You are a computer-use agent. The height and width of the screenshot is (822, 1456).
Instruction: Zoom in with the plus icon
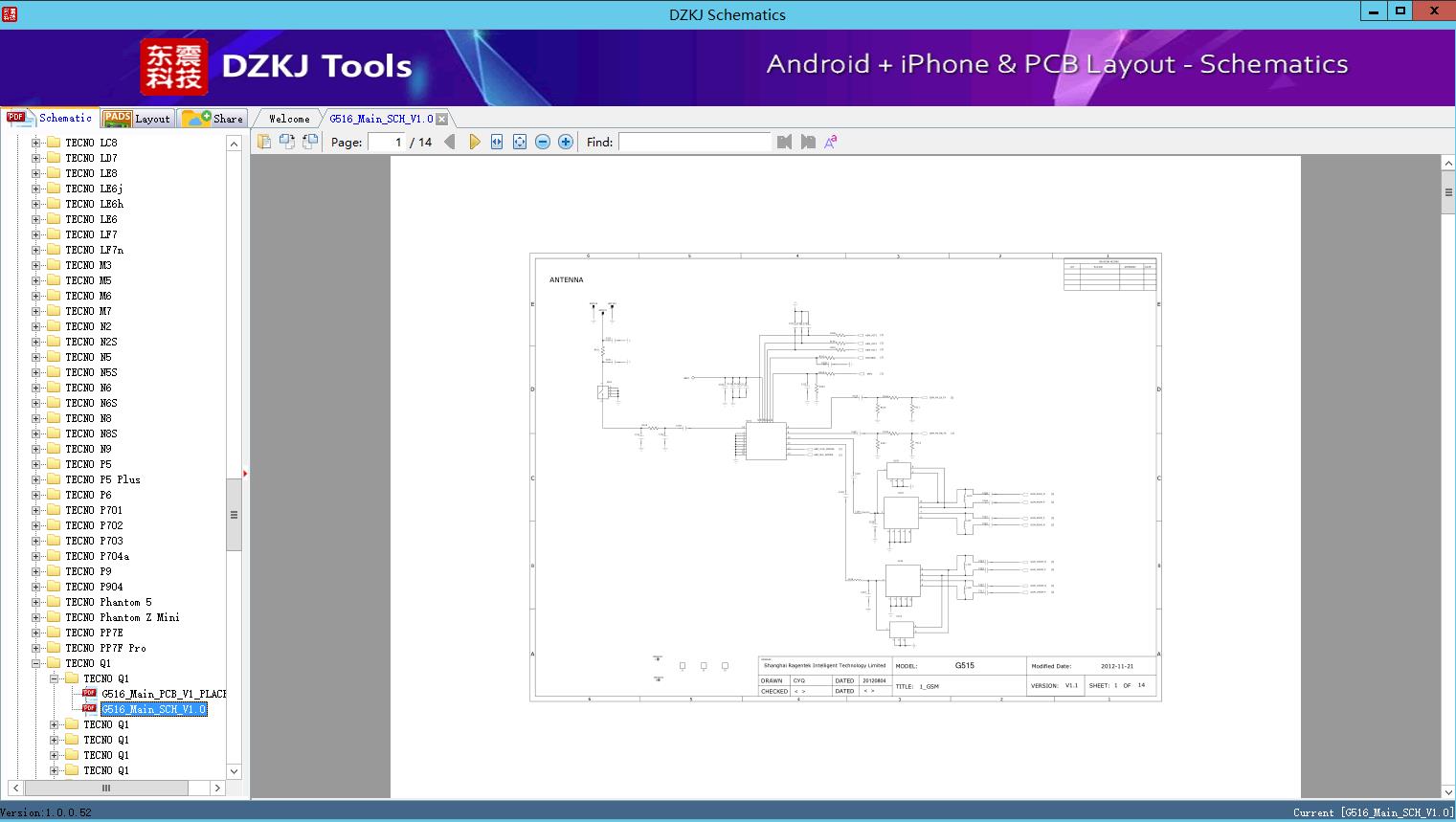tap(566, 142)
